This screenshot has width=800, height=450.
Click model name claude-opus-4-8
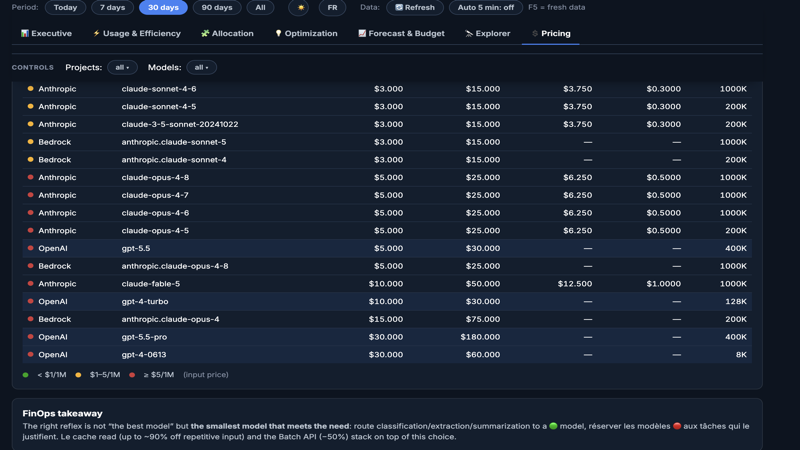(x=155, y=178)
